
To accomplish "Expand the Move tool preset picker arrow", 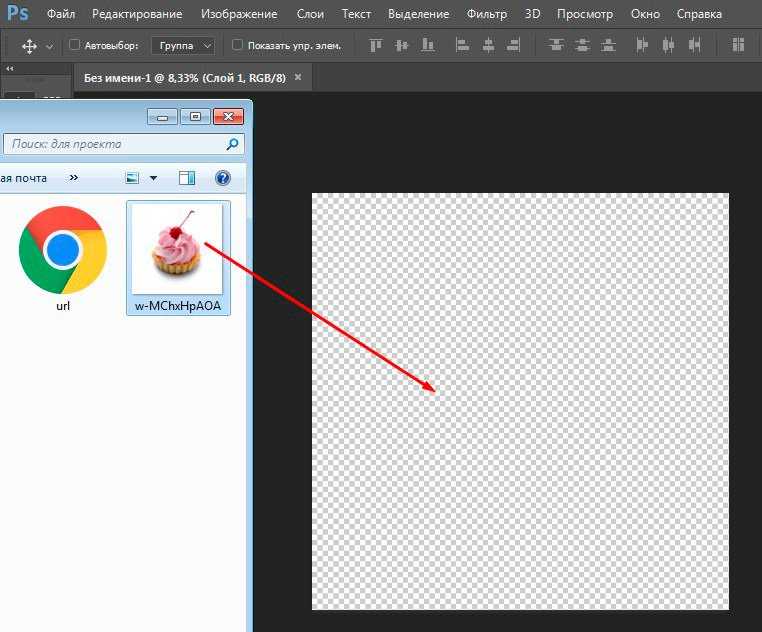I will click(x=49, y=47).
